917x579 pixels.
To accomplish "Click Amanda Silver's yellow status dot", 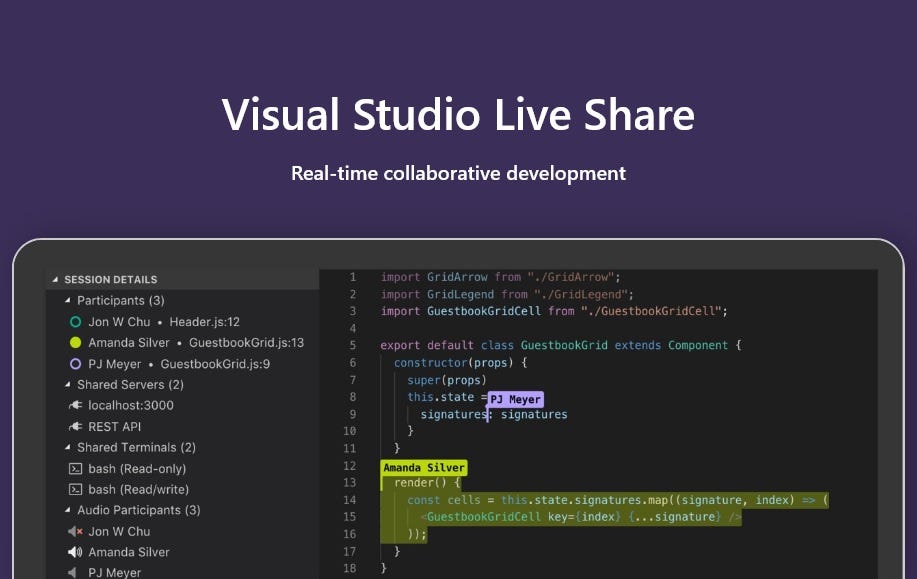I will pos(75,342).
